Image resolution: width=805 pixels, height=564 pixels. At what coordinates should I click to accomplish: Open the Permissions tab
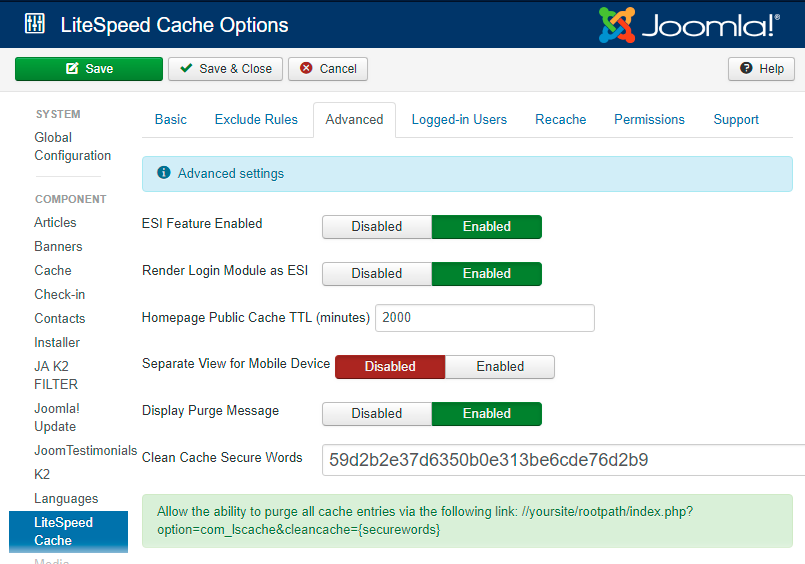coord(649,120)
